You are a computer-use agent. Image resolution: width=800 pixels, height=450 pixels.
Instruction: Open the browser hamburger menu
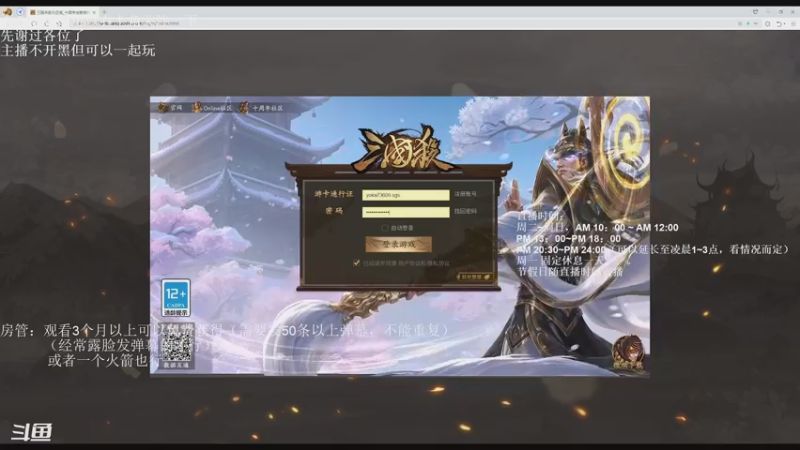(x=793, y=23)
